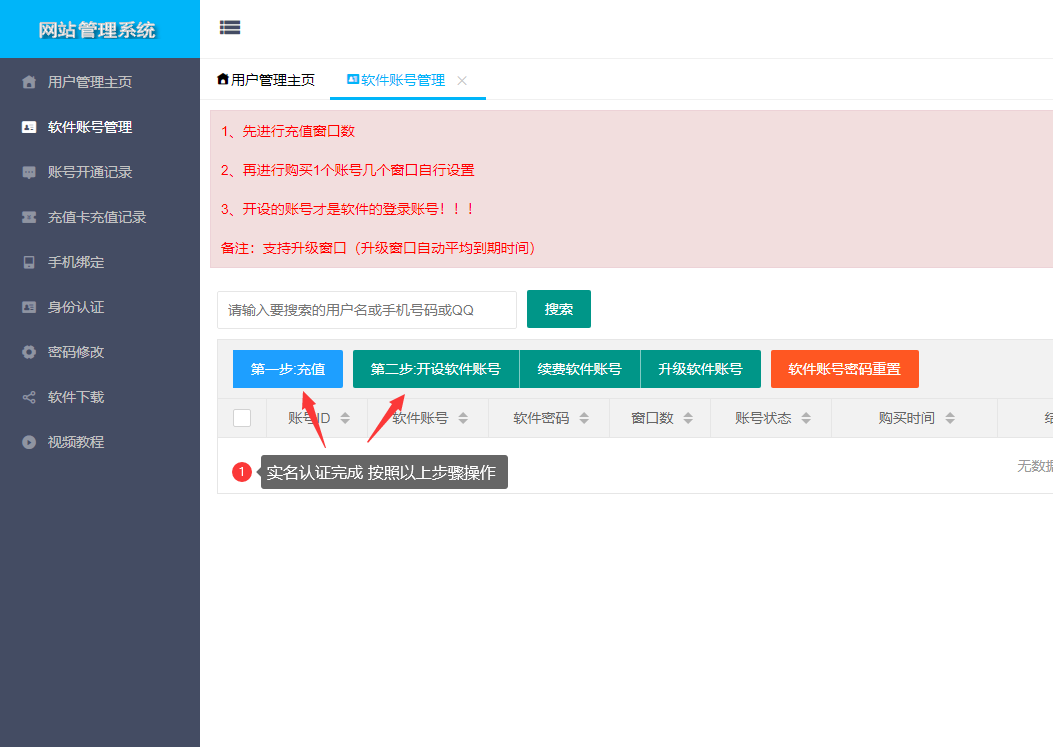Click the sidebar collapse hamburger icon
This screenshot has width=1053, height=747.
(230, 28)
